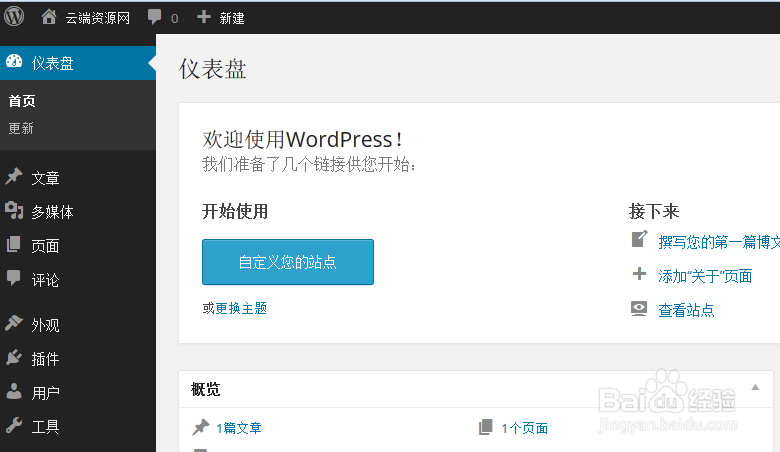This screenshot has width=780, height=452.
Task: Click the edit icon beside 撰写您的第一篇博文
Action: coord(639,239)
